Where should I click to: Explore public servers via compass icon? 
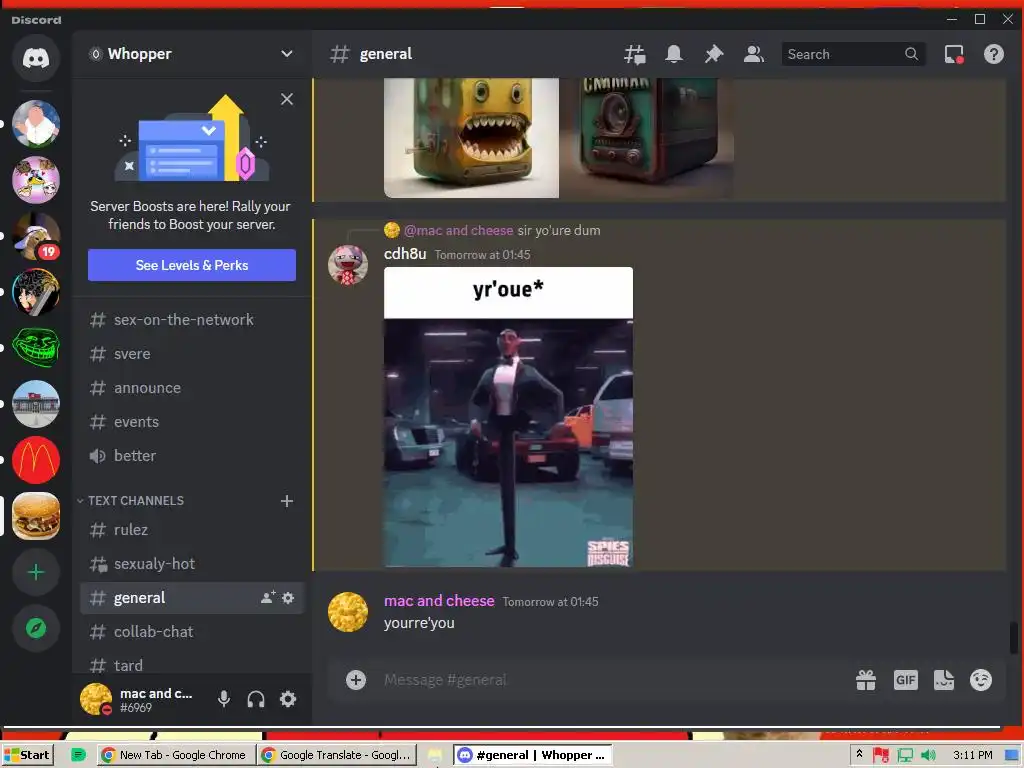[36, 628]
